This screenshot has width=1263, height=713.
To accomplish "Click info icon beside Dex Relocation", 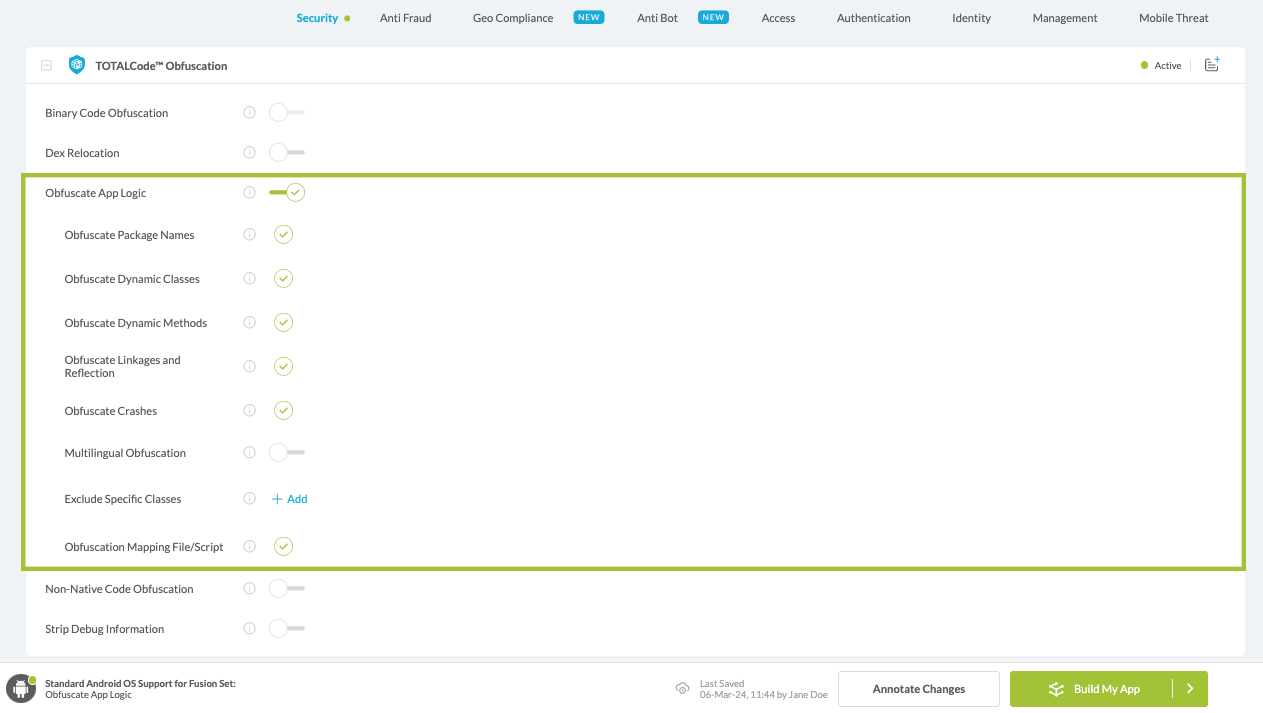I will [x=250, y=153].
